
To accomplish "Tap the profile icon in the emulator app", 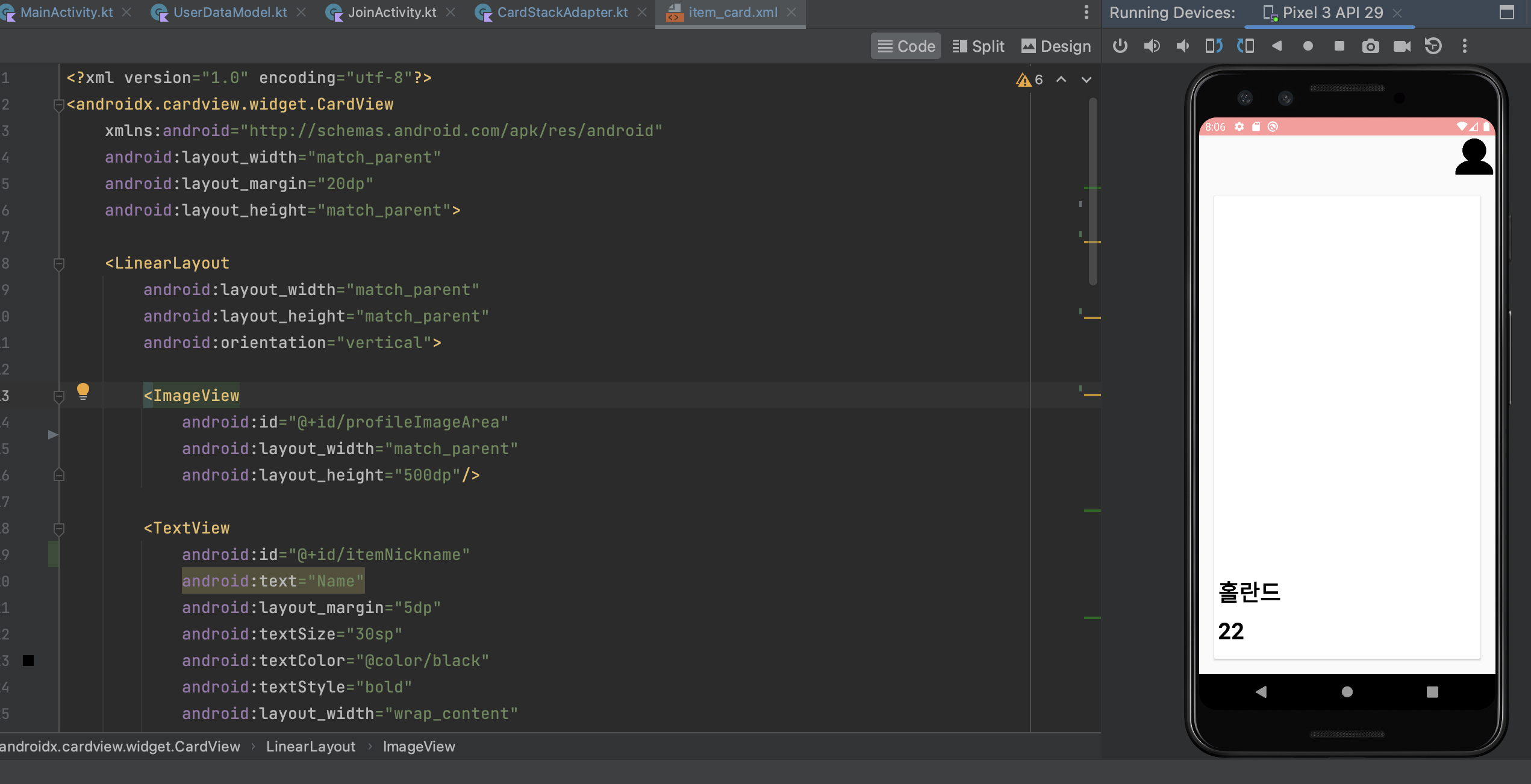I will tap(1474, 157).
